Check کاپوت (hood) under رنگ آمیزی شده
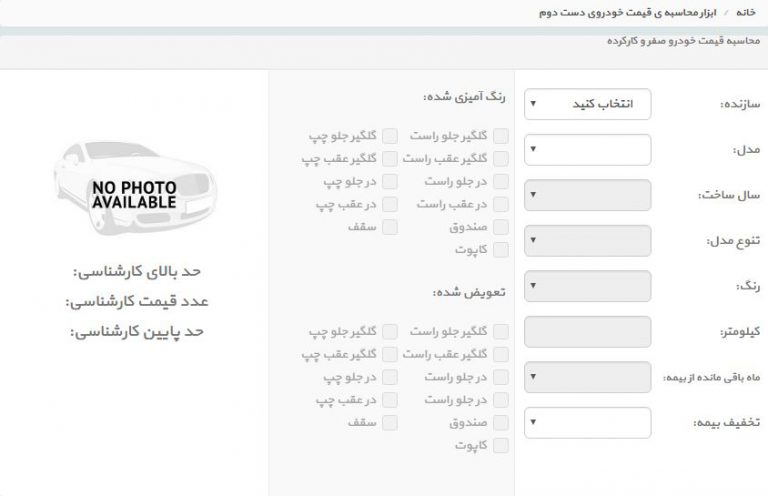Image resolution: width=768 pixels, height=496 pixels. coord(500,250)
